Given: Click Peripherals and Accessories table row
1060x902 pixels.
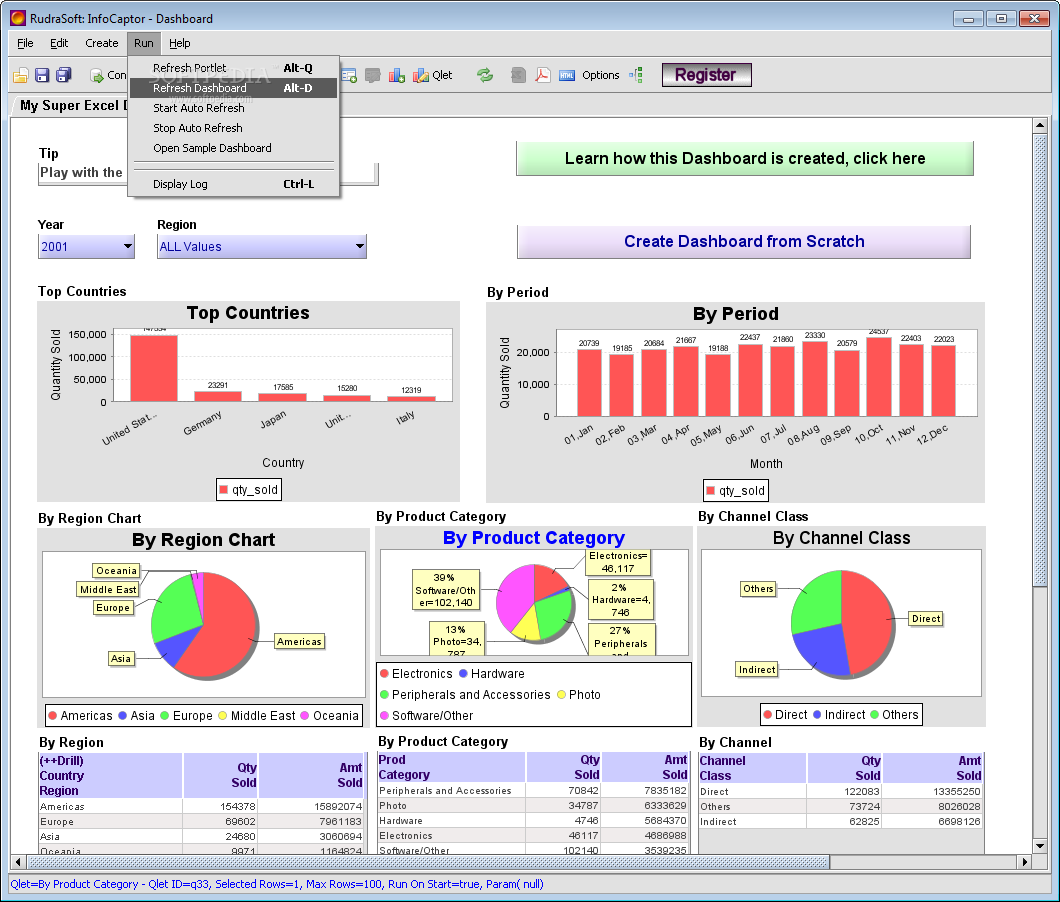Looking at the screenshot, I should tap(533, 790).
